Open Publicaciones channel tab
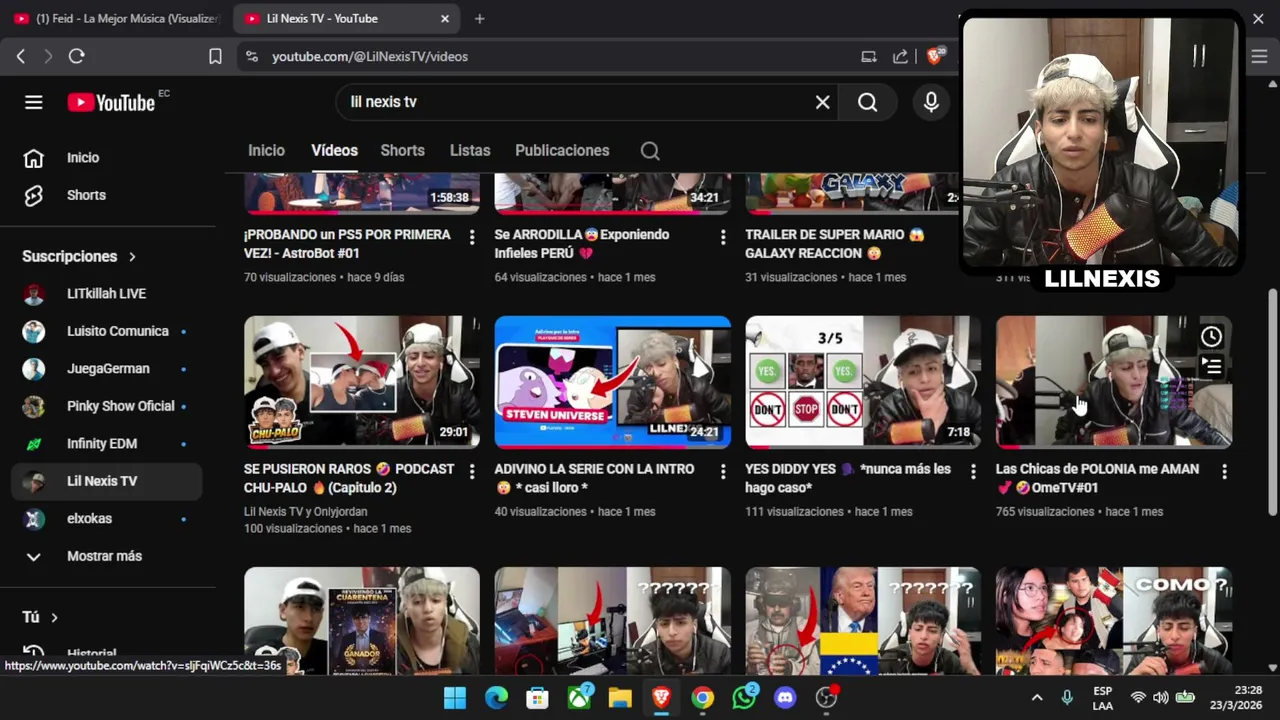The width and height of the screenshot is (1280, 720). [x=562, y=151]
